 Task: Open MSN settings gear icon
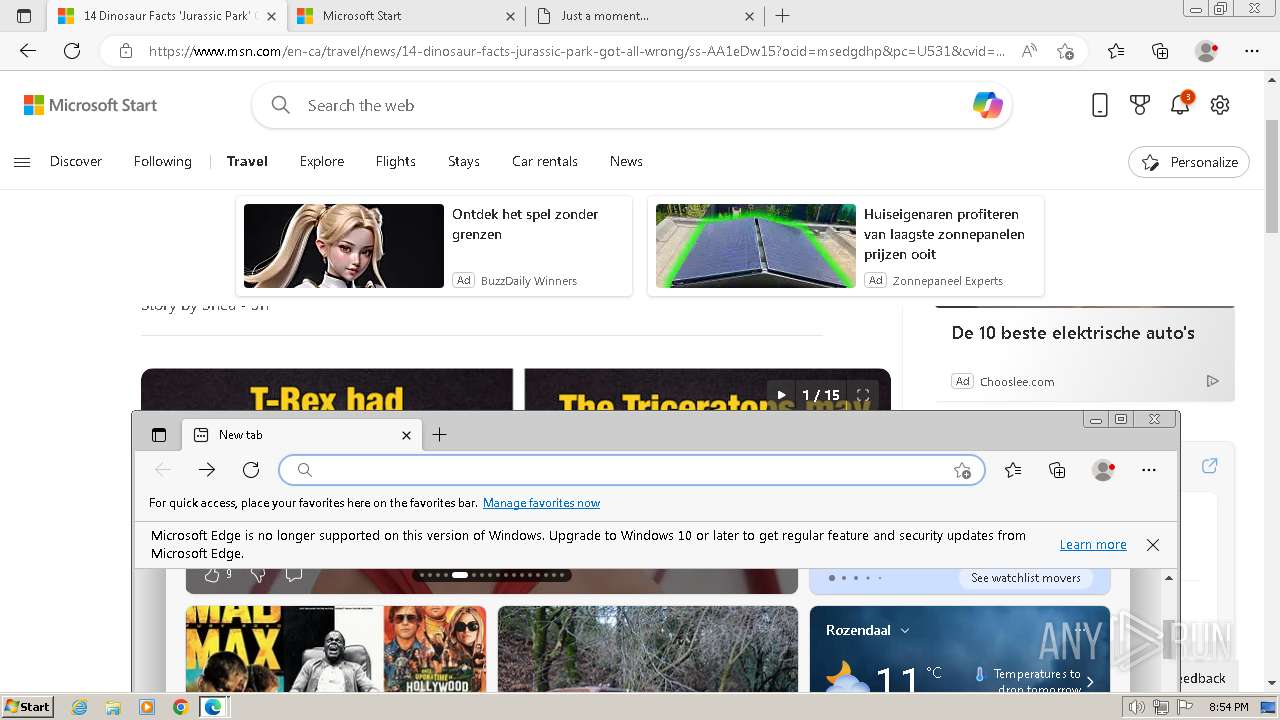click(1220, 105)
